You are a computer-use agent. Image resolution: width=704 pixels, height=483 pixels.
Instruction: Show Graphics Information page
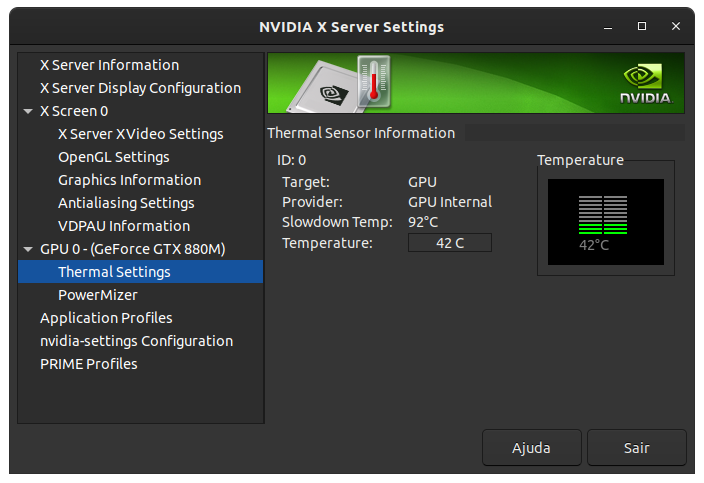(129, 180)
